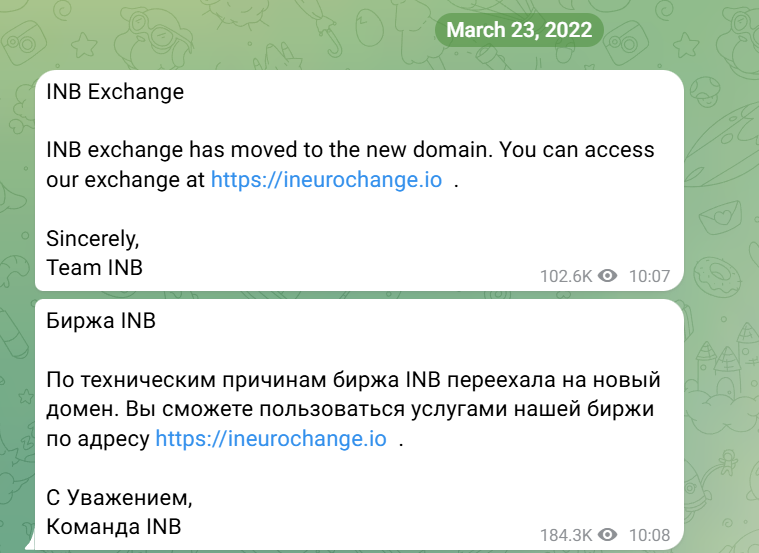Click the 10:08 message timestamp

point(648,534)
